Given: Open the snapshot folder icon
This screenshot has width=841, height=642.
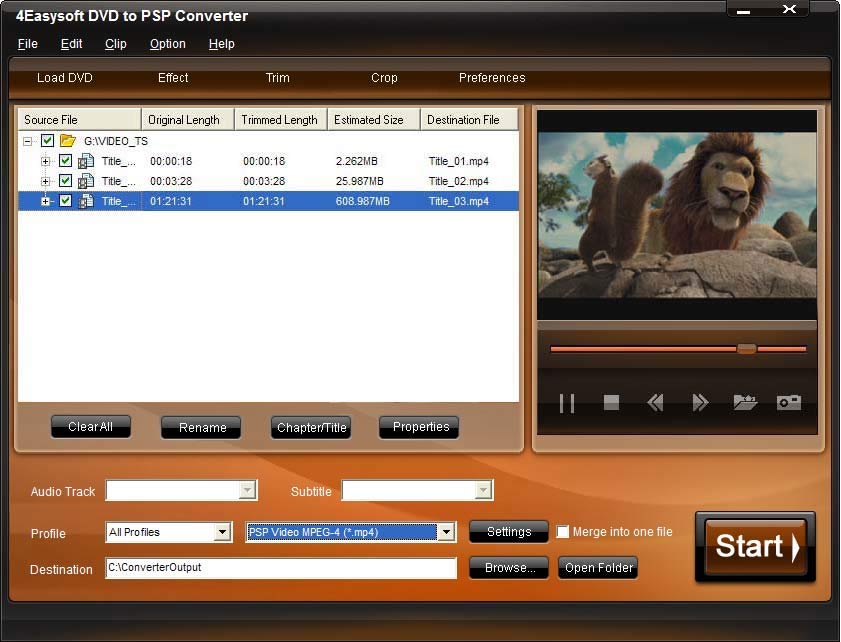Looking at the screenshot, I should (x=745, y=403).
